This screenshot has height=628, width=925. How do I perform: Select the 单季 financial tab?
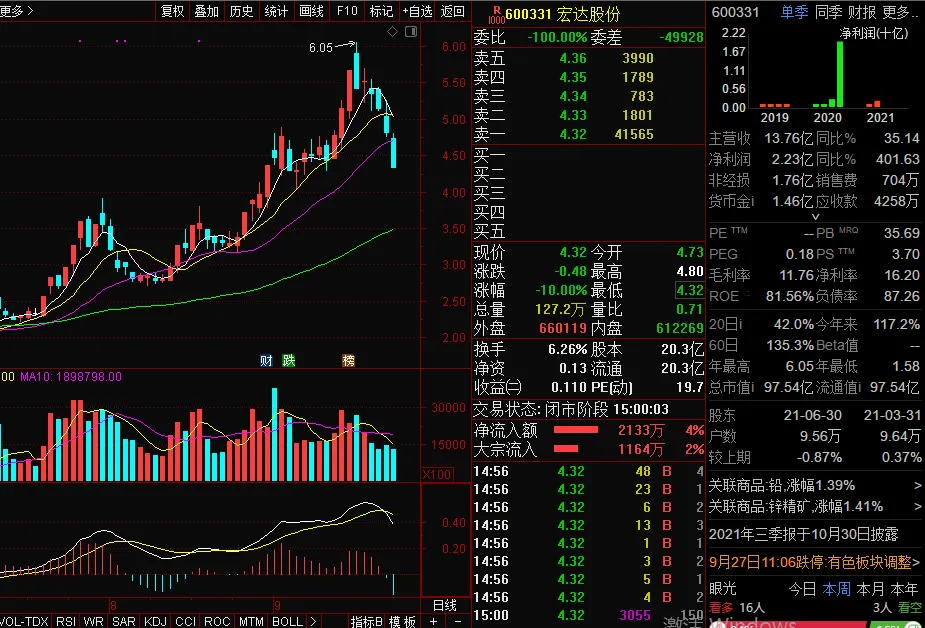point(794,12)
